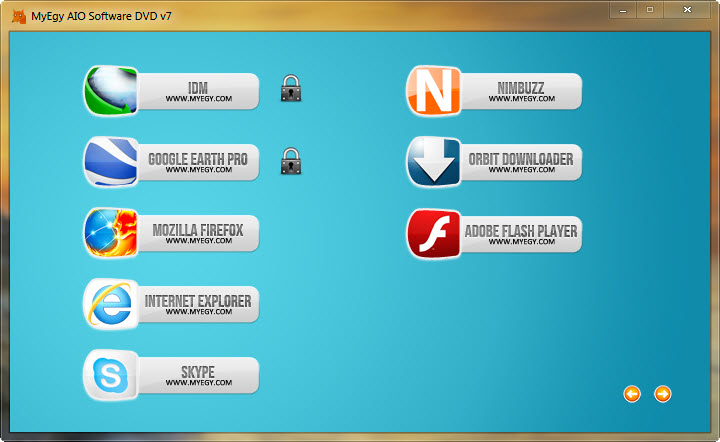Maximize the MyEgy AIO Software window
Viewport: 720px width, 442px height.
coord(650,10)
